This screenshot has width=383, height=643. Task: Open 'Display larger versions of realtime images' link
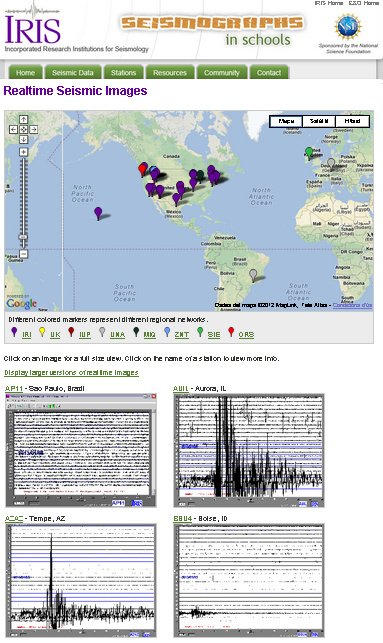[x=71, y=372]
